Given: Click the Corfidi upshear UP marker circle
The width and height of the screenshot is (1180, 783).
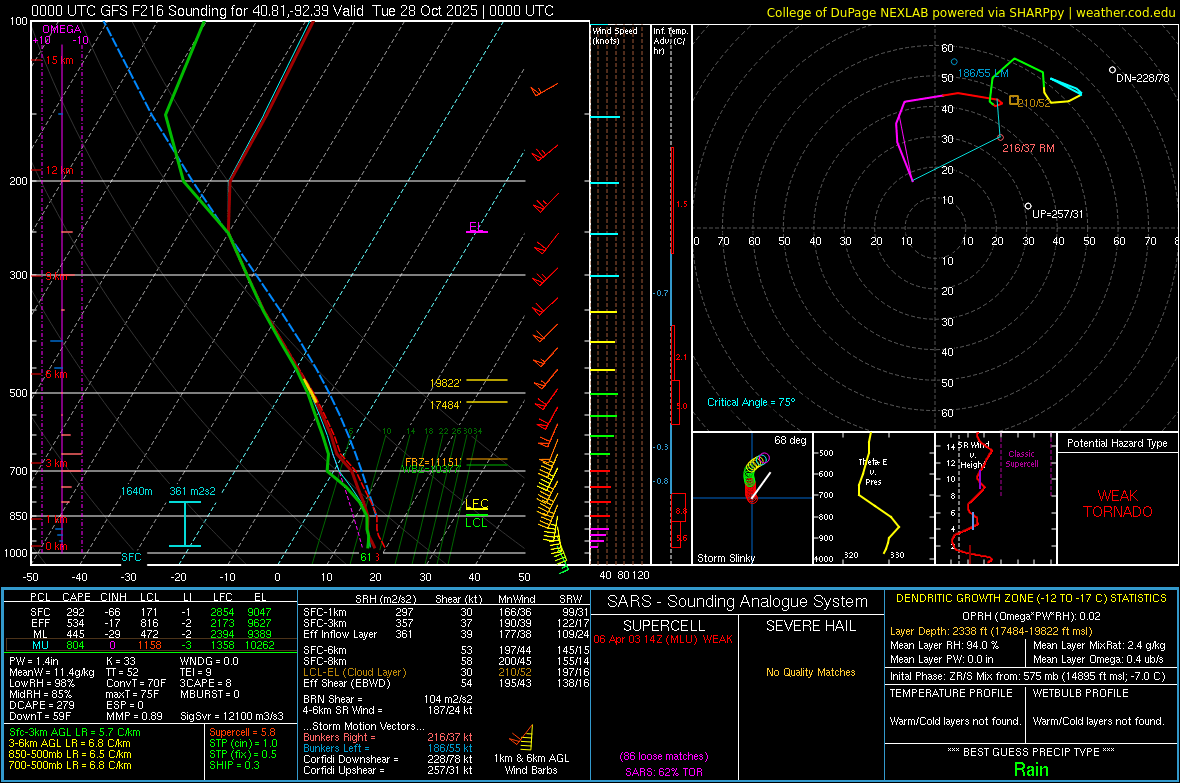Looking at the screenshot, I should click(x=1028, y=206).
